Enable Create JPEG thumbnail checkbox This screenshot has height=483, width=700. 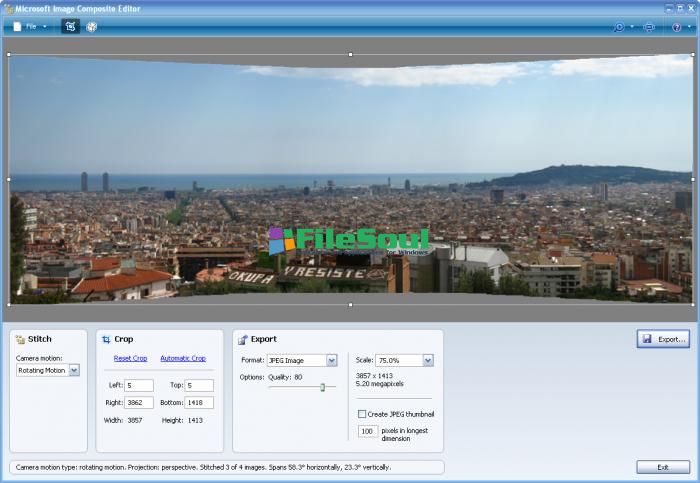pyautogui.click(x=362, y=414)
